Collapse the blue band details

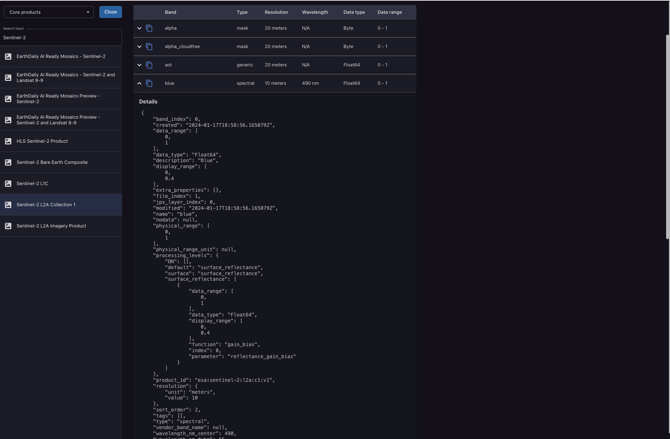(x=139, y=83)
